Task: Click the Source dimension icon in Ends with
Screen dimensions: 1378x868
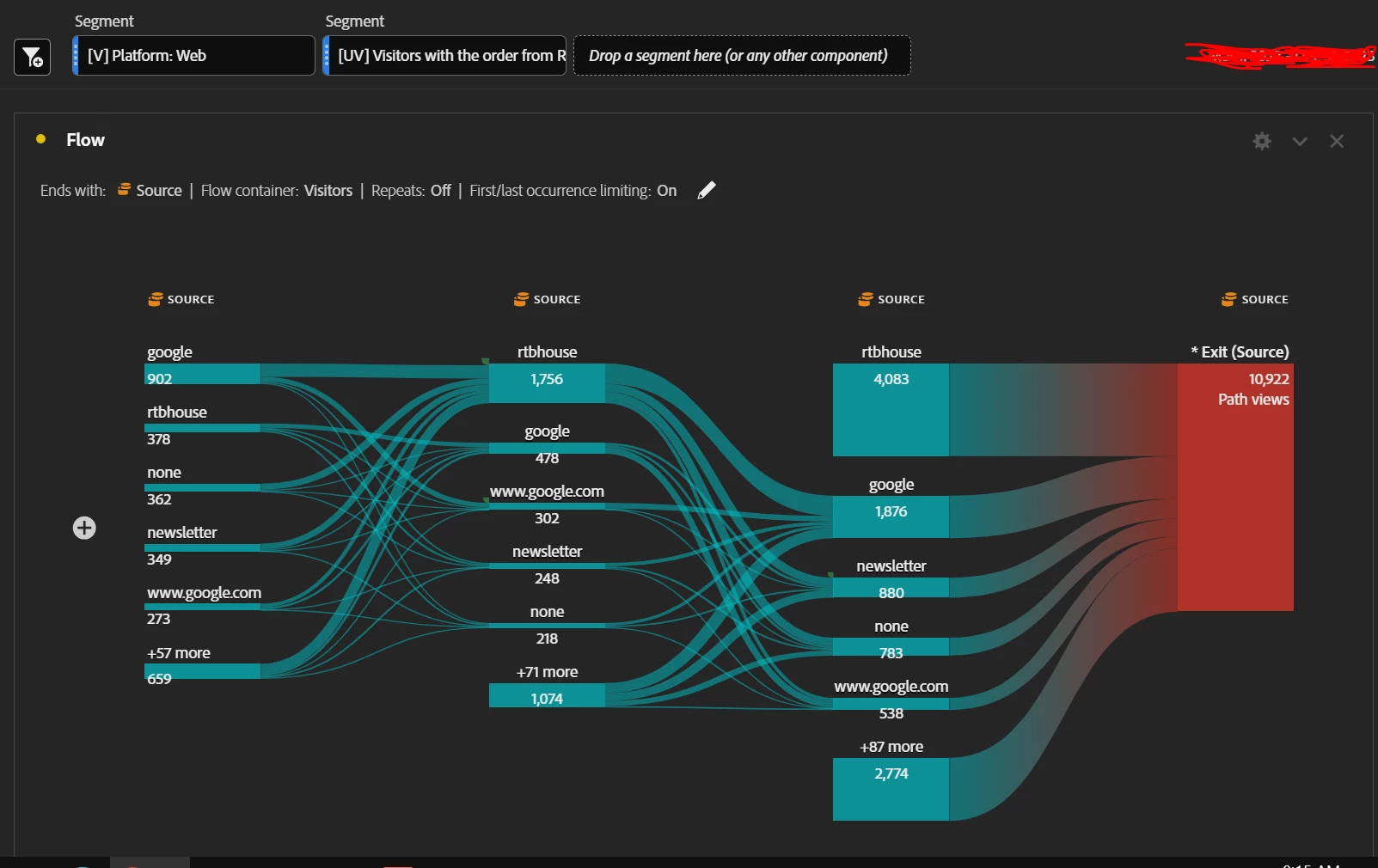Action: (124, 189)
